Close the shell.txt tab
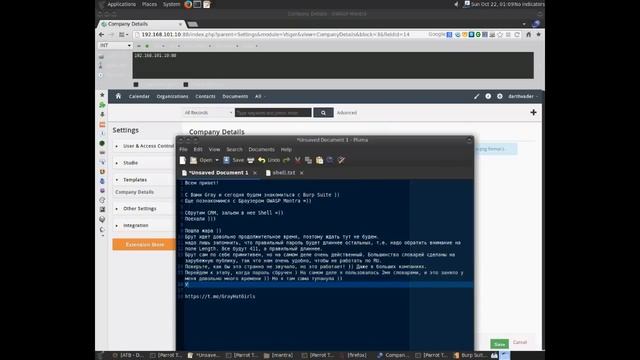This screenshot has width=640, height=360. click(x=302, y=173)
